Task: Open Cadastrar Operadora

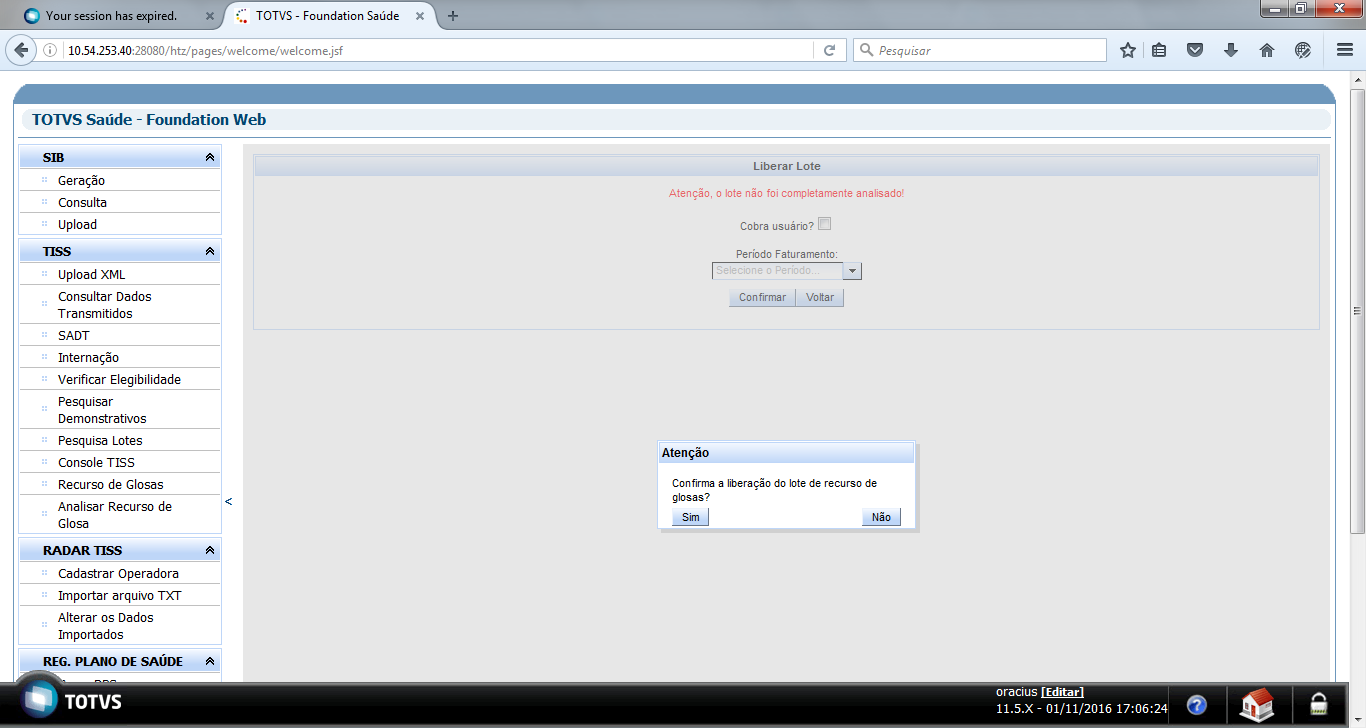Action: 119,574
